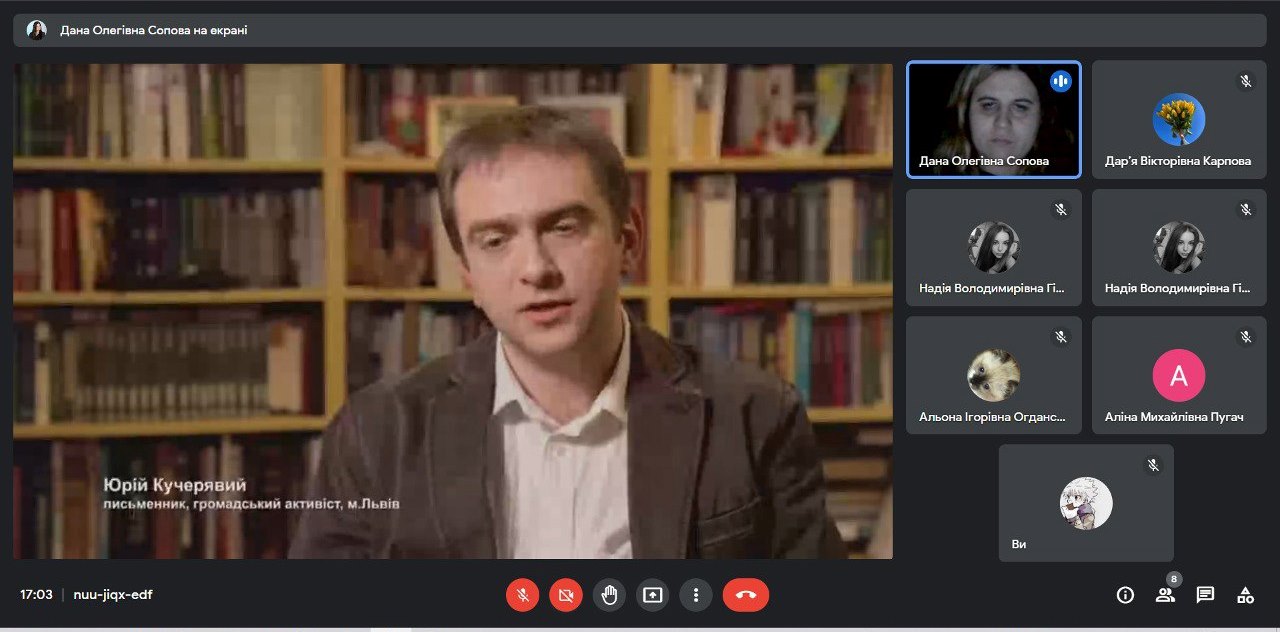
Task: Click your own anime avatar in Ви tile
Action: pos(1086,503)
